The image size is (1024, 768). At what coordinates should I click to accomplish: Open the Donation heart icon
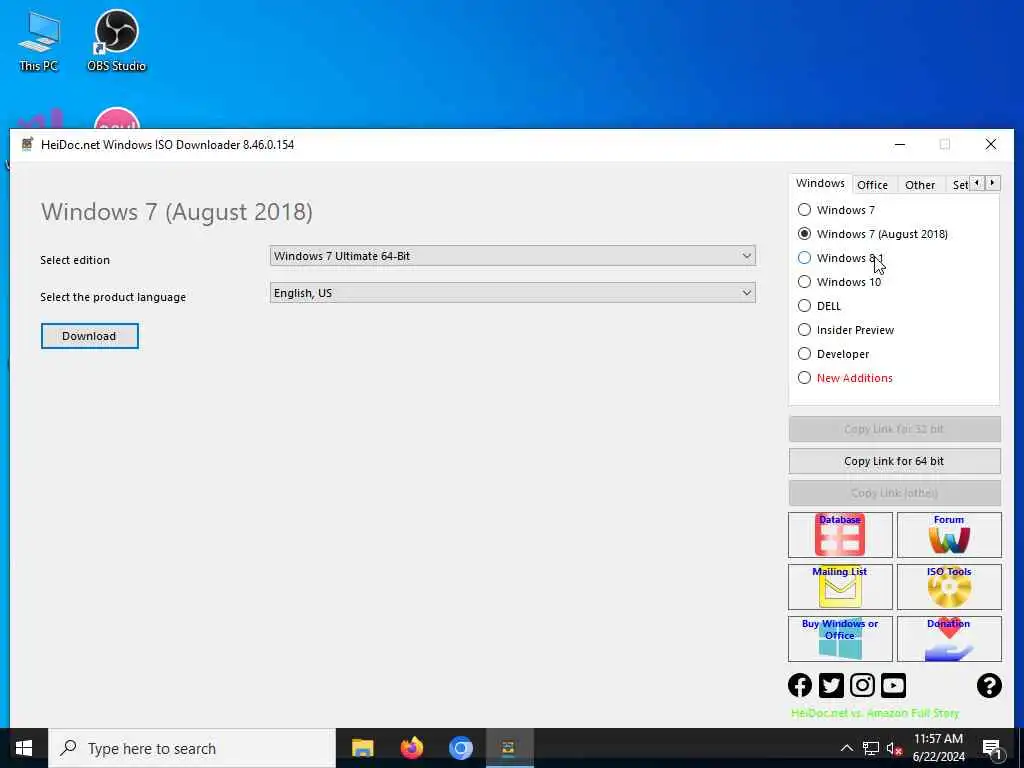click(949, 639)
